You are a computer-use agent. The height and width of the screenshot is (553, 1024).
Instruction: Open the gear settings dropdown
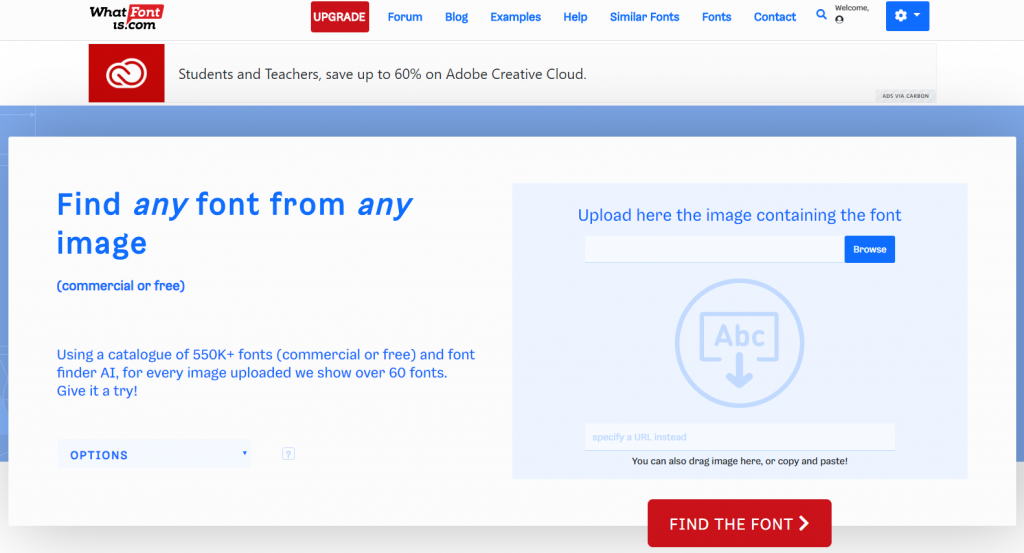907,16
